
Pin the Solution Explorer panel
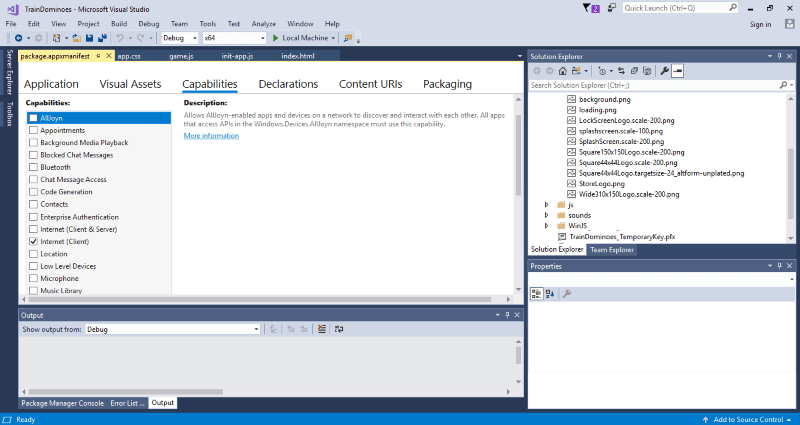tap(780, 56)
